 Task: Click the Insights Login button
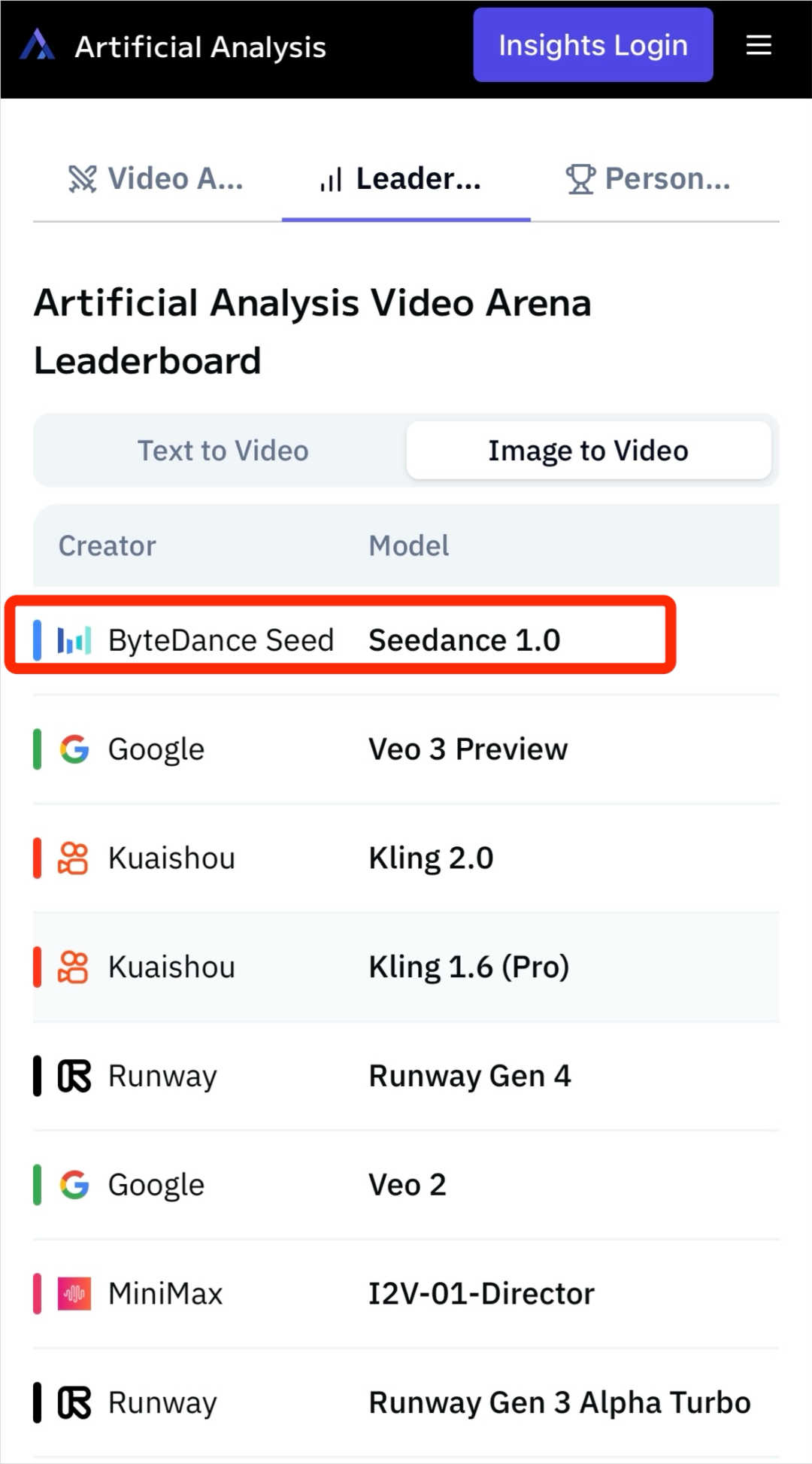592,45
